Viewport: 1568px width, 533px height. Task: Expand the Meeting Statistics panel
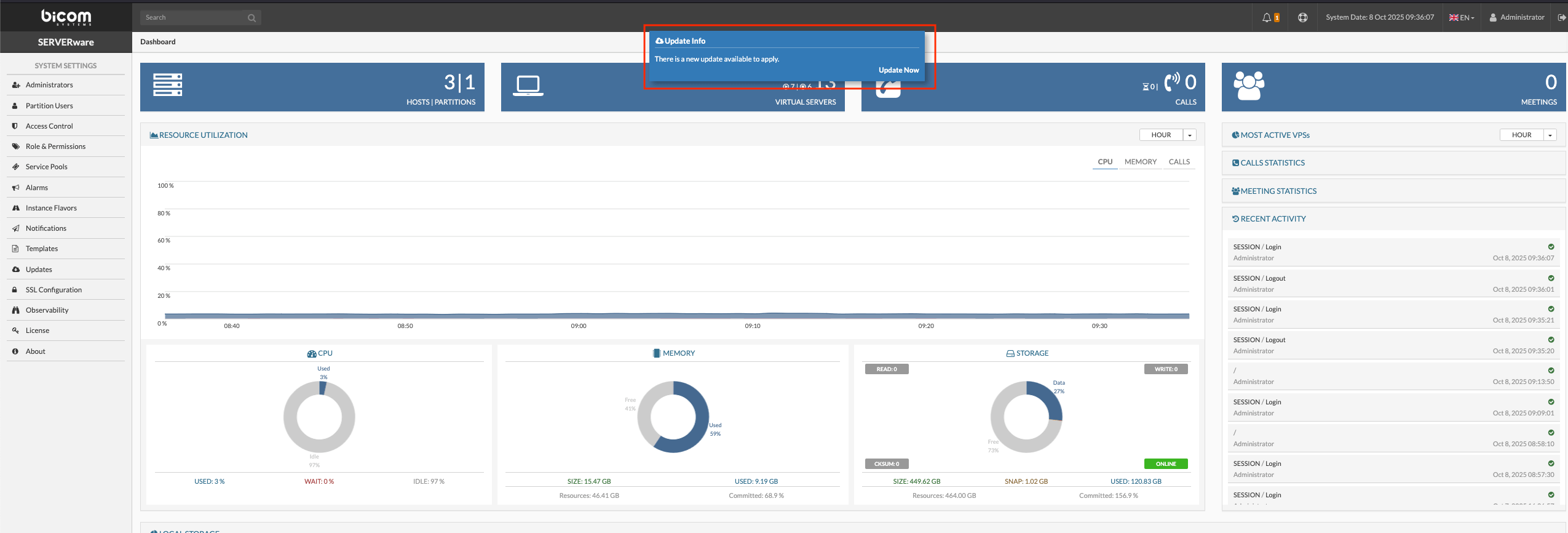click(1278, 191)
